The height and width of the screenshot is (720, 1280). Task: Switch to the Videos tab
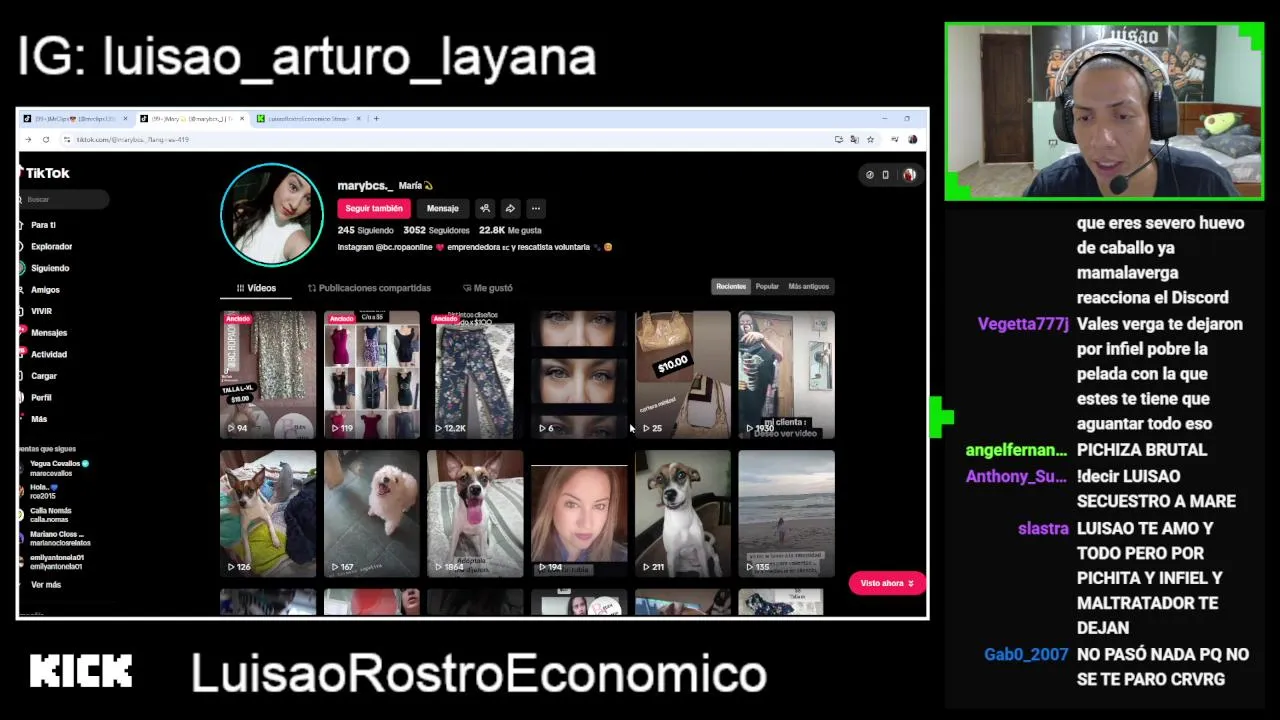click(256, 288)
